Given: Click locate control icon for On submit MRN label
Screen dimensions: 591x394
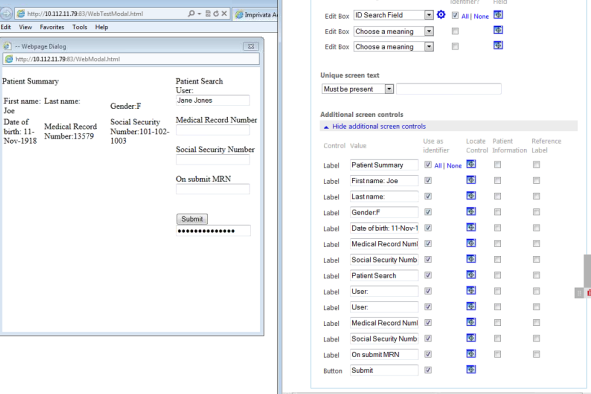Looking at the screenshot, I should 471,354.
